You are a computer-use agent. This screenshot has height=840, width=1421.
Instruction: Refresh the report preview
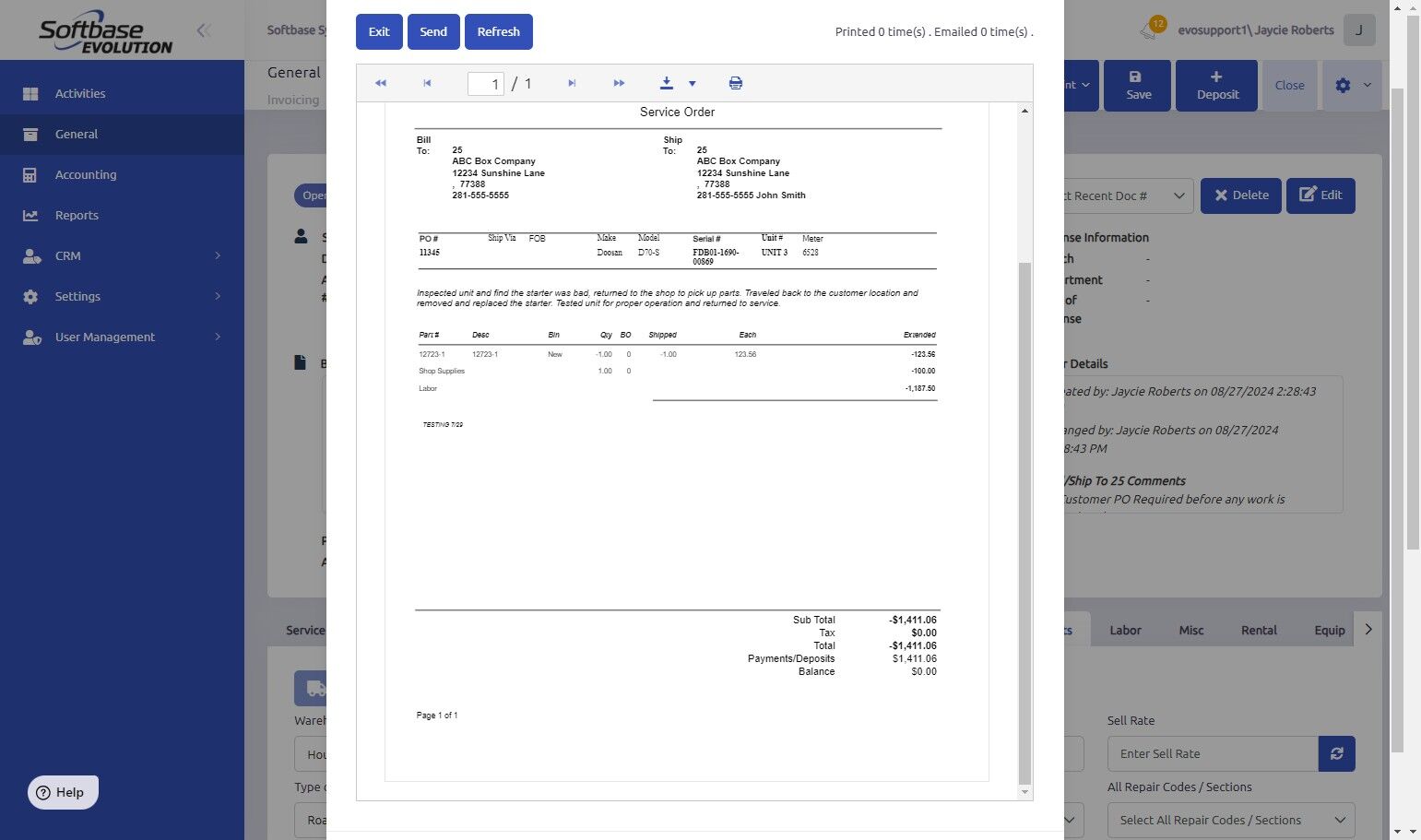click(x=499, y=31)
